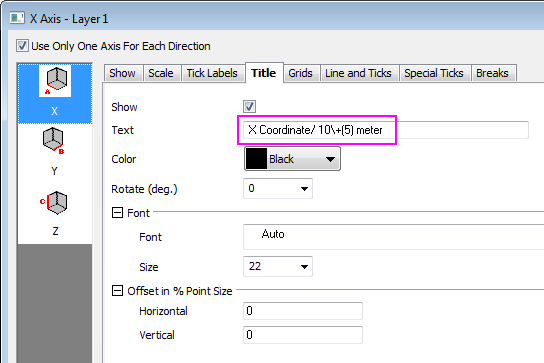Select the Z axis icon
Viewport: 544px width, 363px height.
pyautogui.click(x=54, y=203)
